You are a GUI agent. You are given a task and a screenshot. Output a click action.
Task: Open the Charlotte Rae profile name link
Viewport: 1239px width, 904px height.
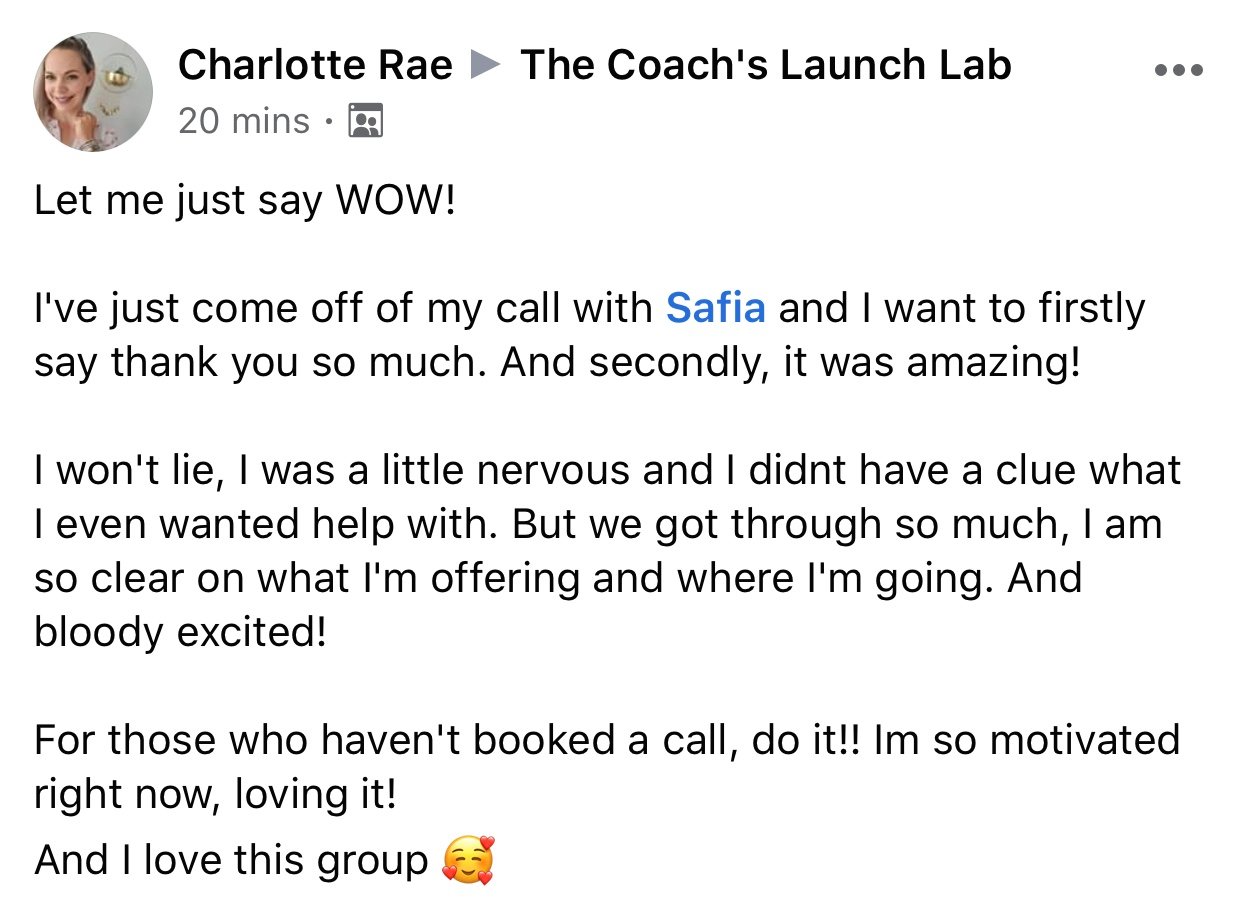pos(315,66)
